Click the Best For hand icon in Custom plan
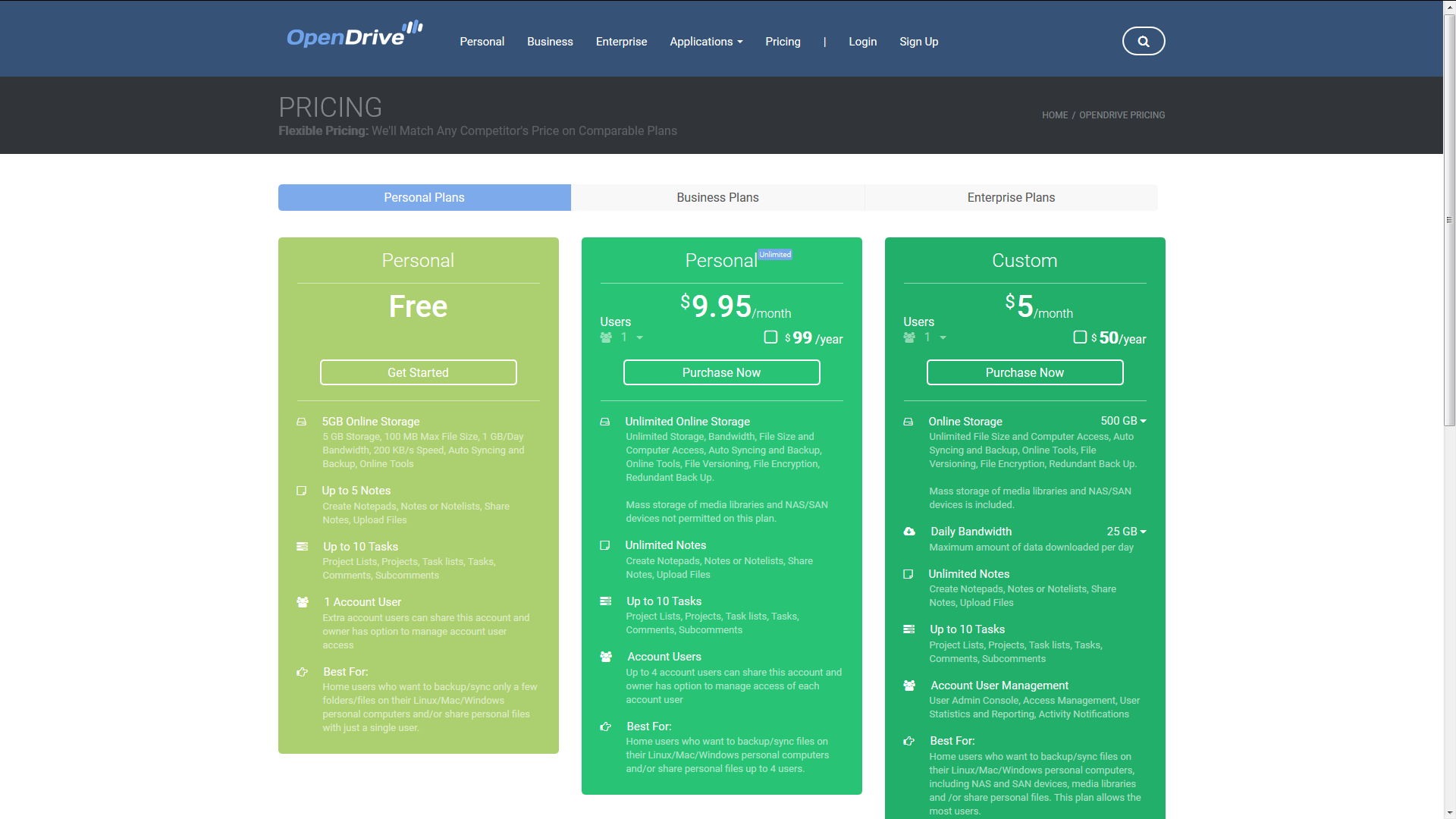The height and width of the screenshot is (819, 1456). point(908,741)
